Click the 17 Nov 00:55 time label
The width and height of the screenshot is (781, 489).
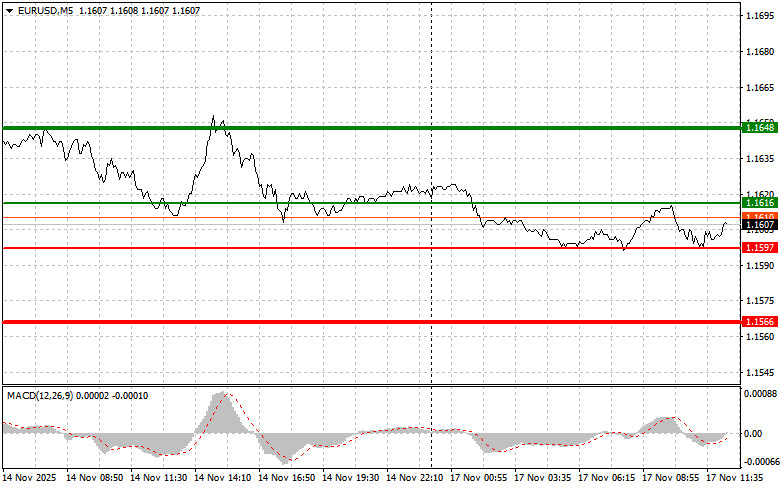479,478
